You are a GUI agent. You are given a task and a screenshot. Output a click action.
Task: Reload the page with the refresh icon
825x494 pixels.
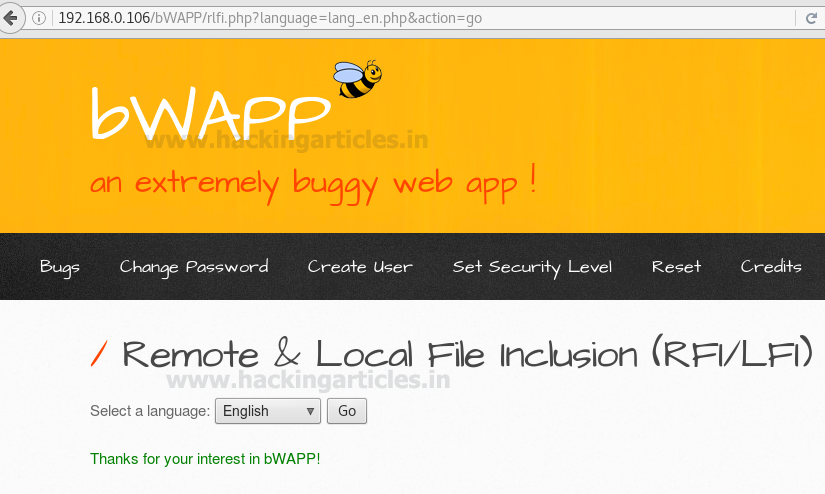[x=811, y=18]
